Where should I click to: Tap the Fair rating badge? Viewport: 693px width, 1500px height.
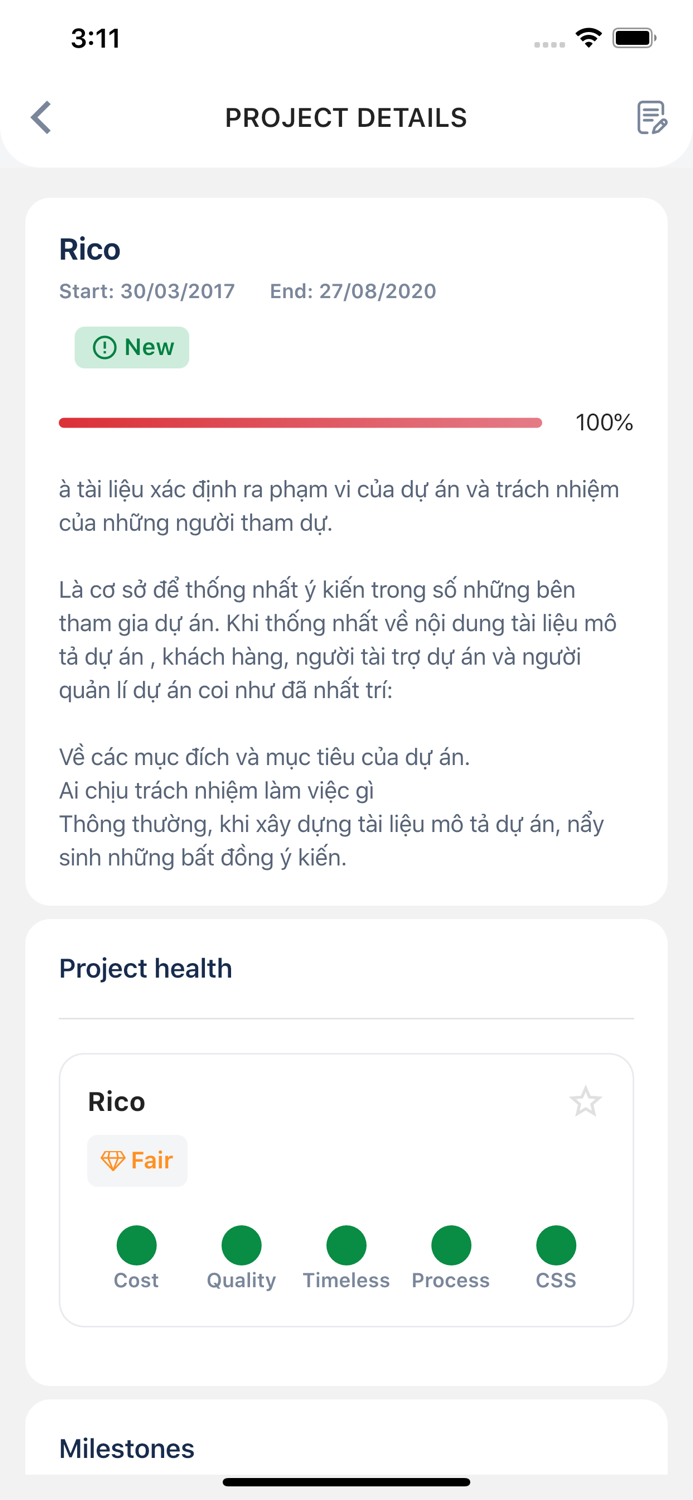tap(137, 1160)
